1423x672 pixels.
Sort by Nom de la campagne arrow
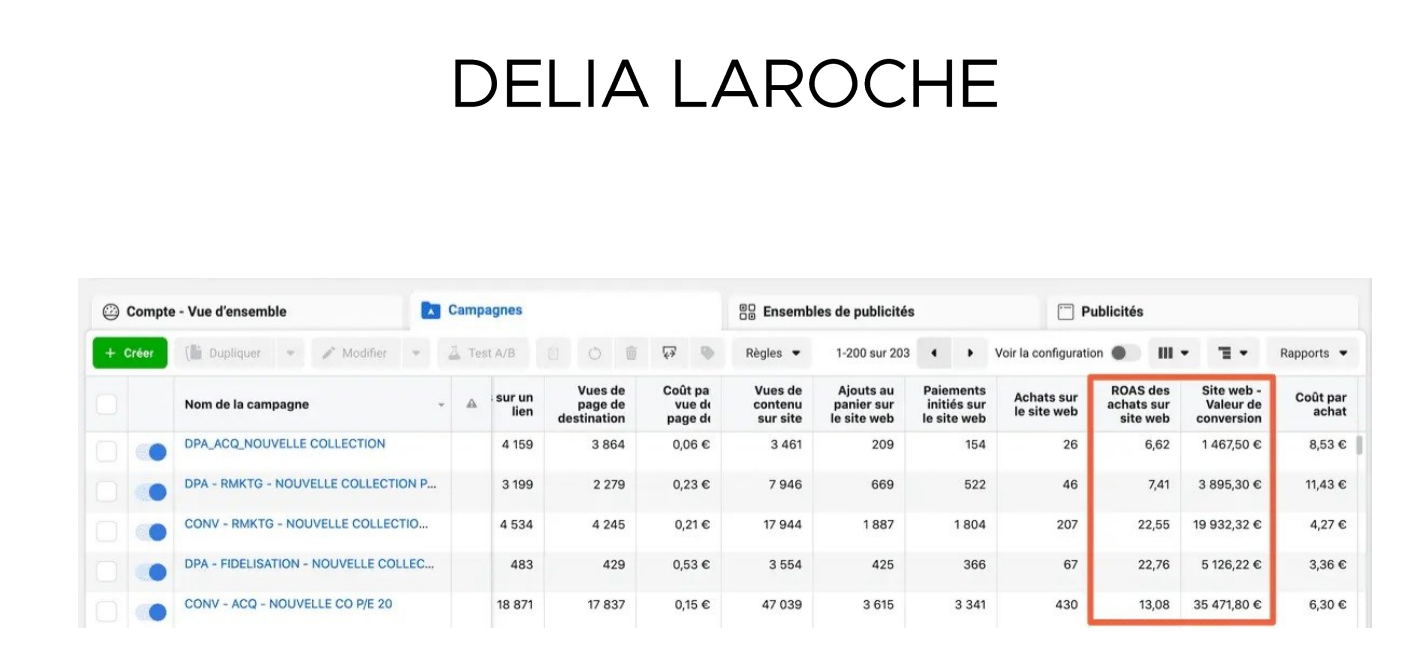tap(441, 405)
